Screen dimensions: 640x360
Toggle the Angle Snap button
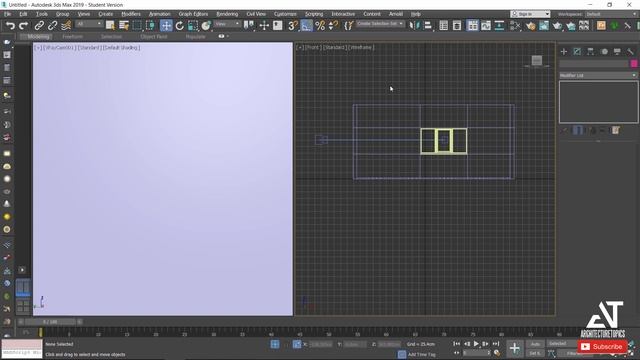[306, 26]
